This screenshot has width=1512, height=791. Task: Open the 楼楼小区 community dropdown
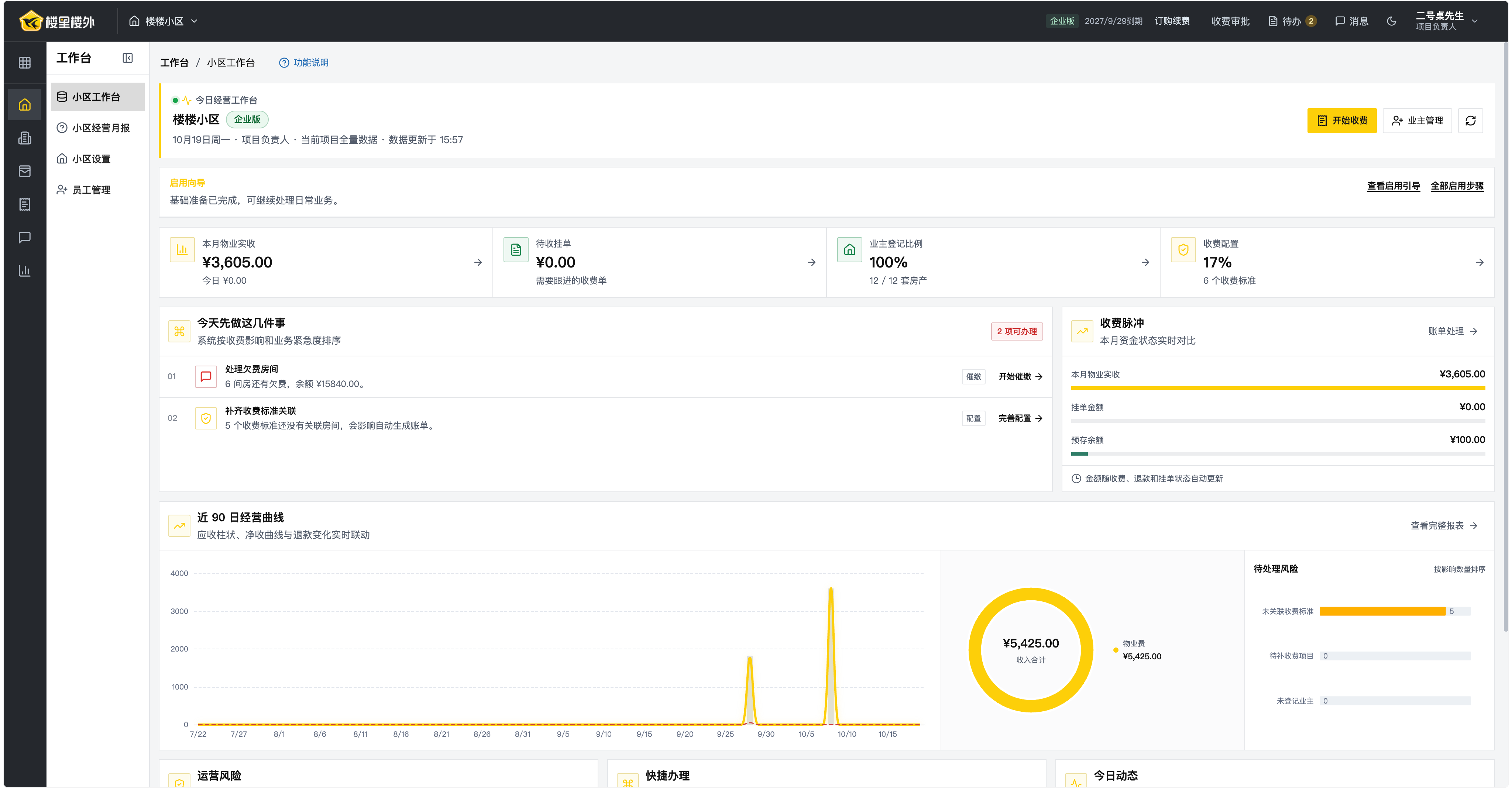point(163,21)
